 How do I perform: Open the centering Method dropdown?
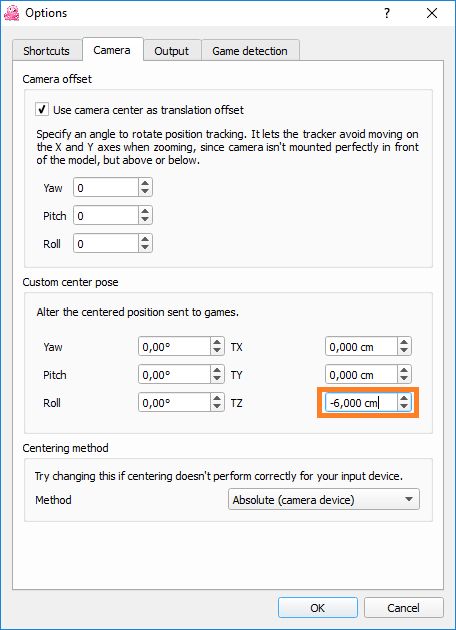click(324, 499)
